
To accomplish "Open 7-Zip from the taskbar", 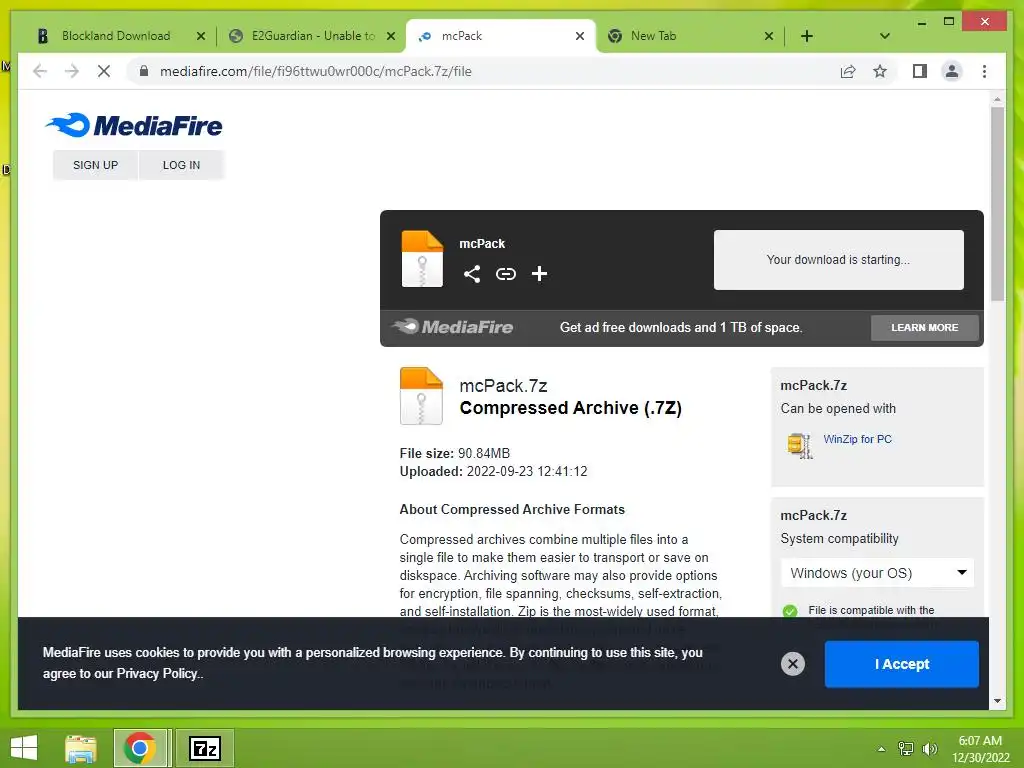I will (204, 748).
